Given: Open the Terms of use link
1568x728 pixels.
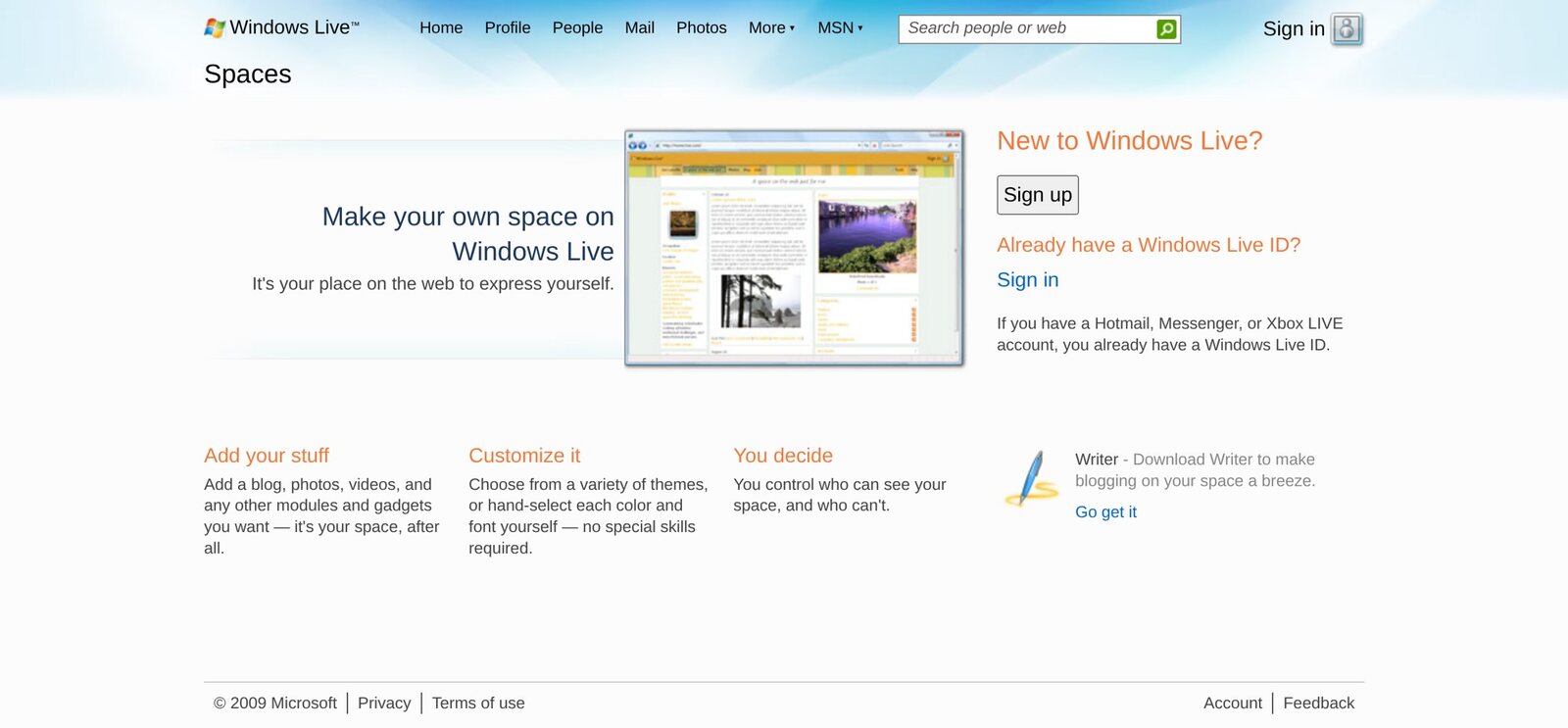Looking at the screenshot, I should 478,704.
